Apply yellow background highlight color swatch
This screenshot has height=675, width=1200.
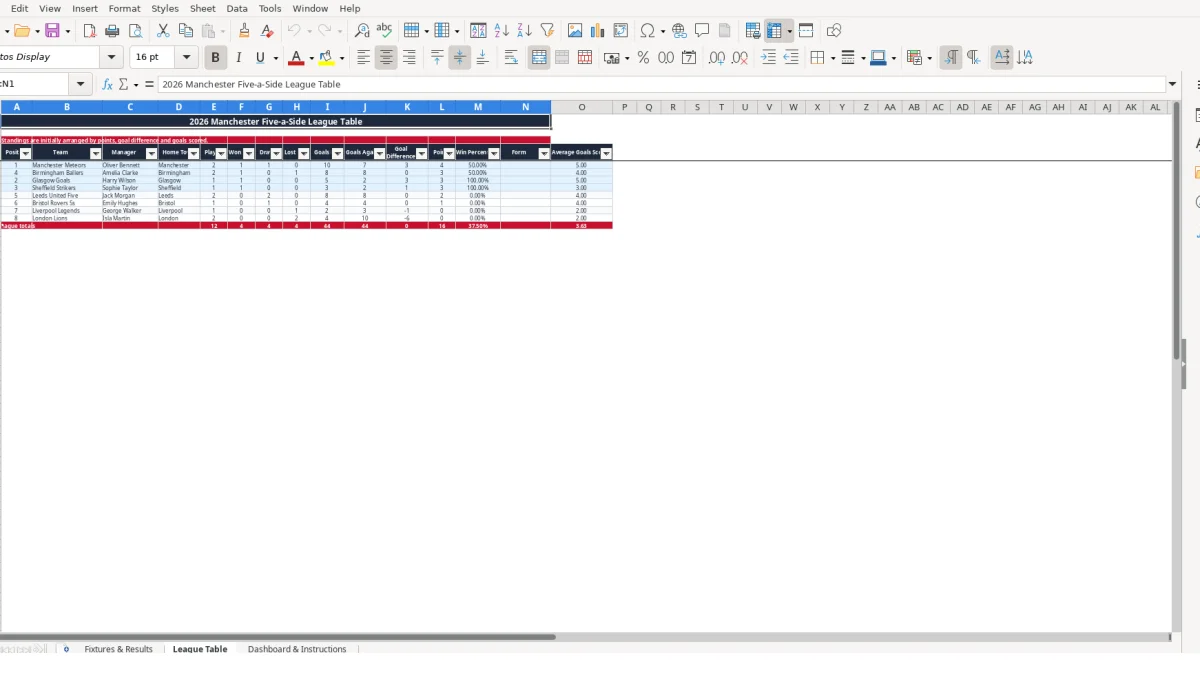327,58
